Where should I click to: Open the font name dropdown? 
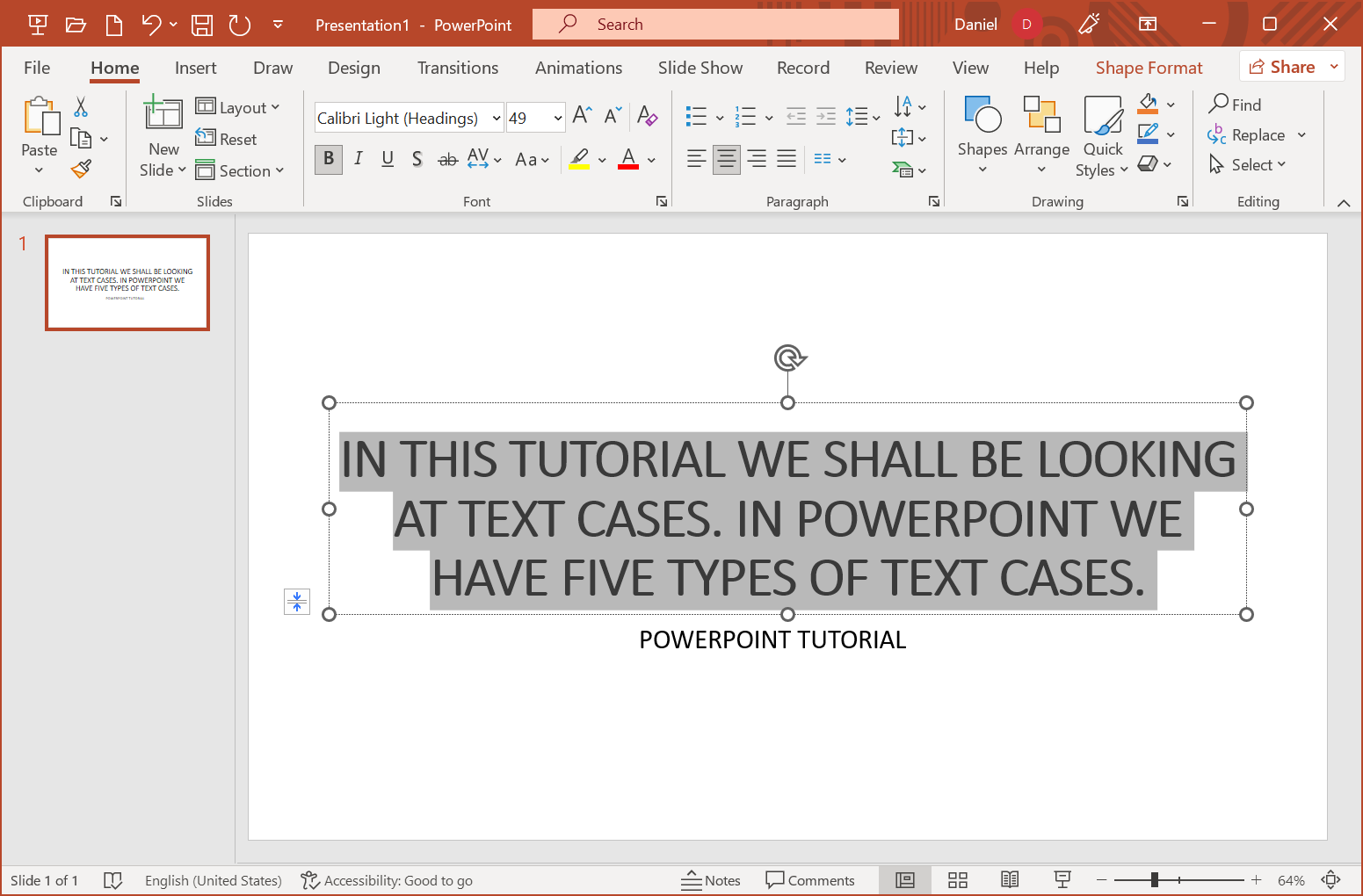point(496,118)
